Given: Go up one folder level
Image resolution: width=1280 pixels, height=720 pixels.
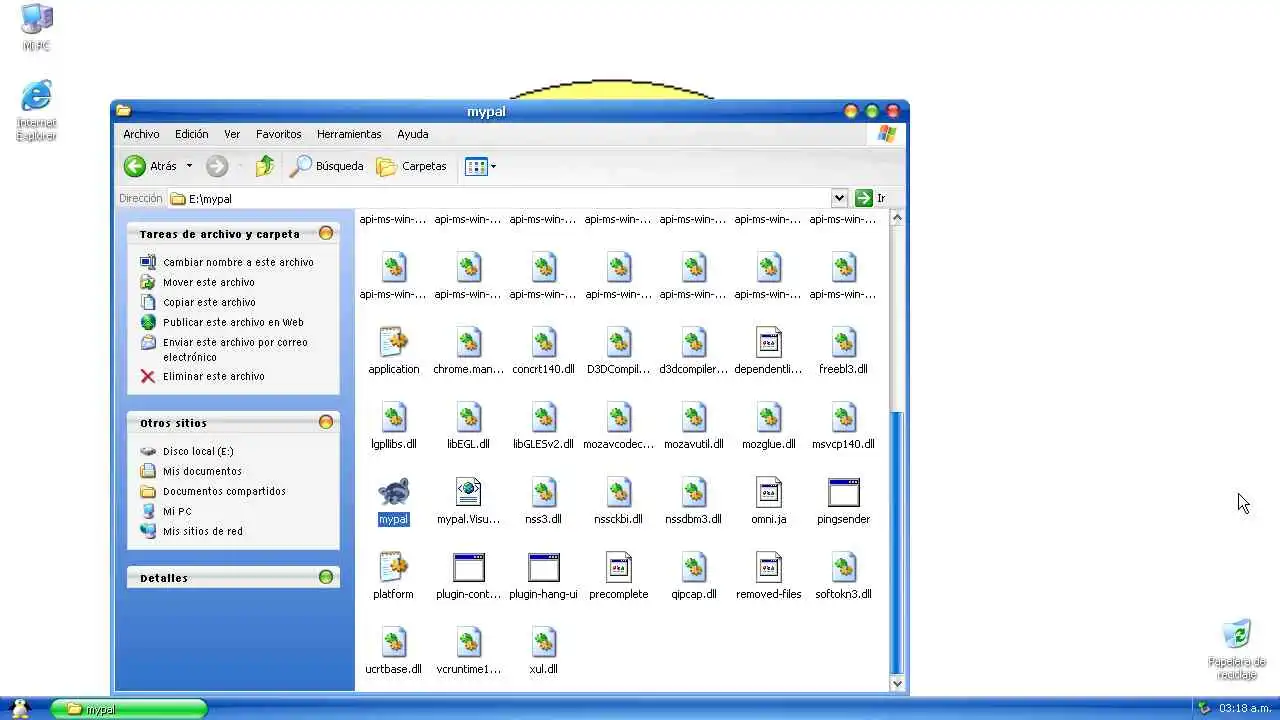Looking at the screenshot, I should coord(264,166).
